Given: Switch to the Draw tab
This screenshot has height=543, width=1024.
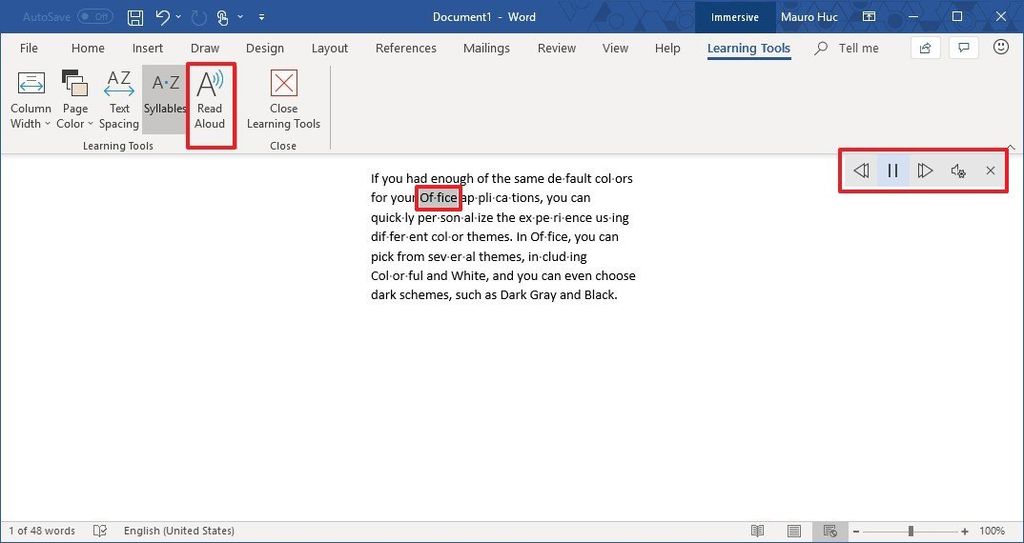Looking at the screenshot, I should [205, 48].
